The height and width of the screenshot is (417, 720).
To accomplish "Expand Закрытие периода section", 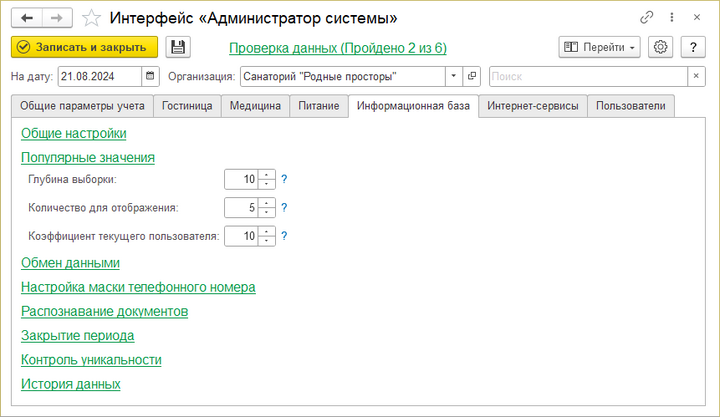I will click(78, 336).
